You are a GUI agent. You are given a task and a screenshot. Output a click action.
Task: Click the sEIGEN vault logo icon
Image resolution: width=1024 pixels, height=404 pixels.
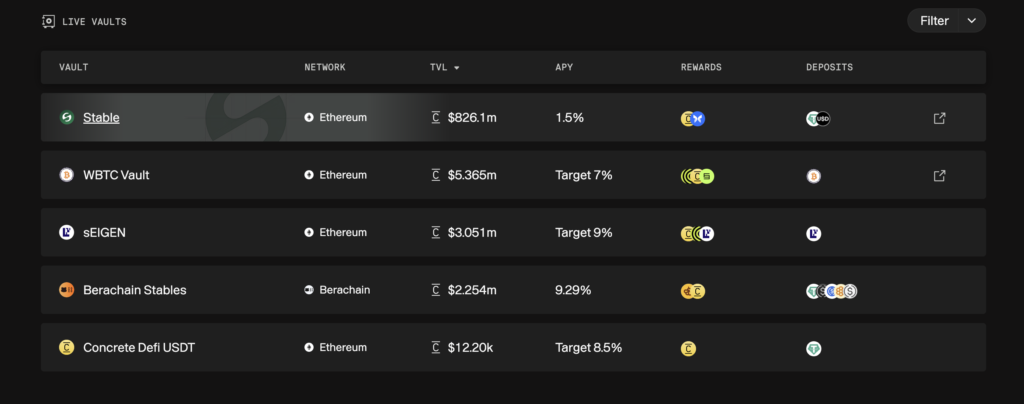pos(67,233)
